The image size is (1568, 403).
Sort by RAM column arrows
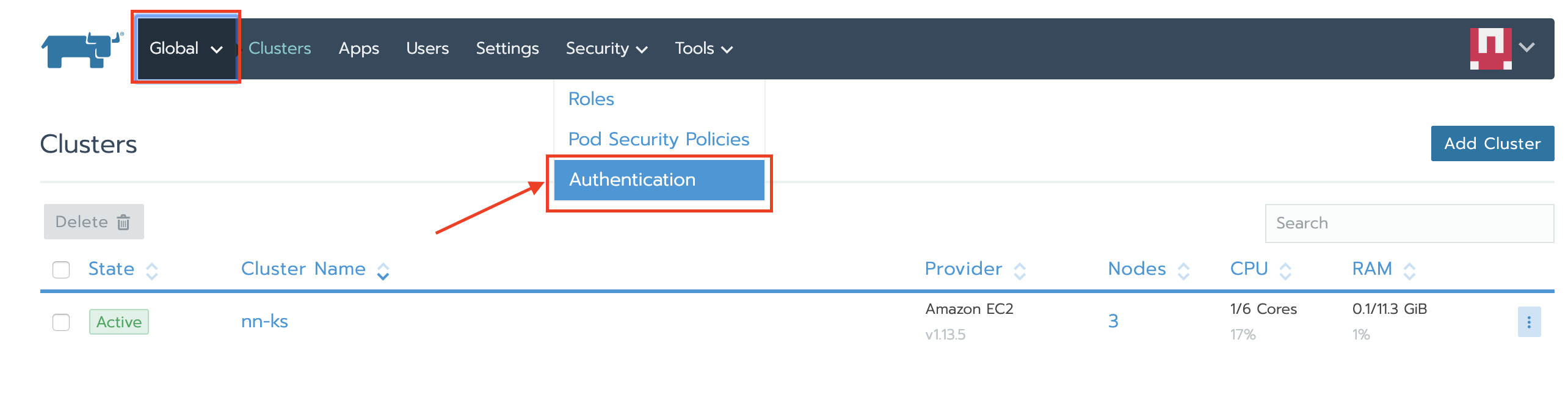click(x=1409, y=270)
